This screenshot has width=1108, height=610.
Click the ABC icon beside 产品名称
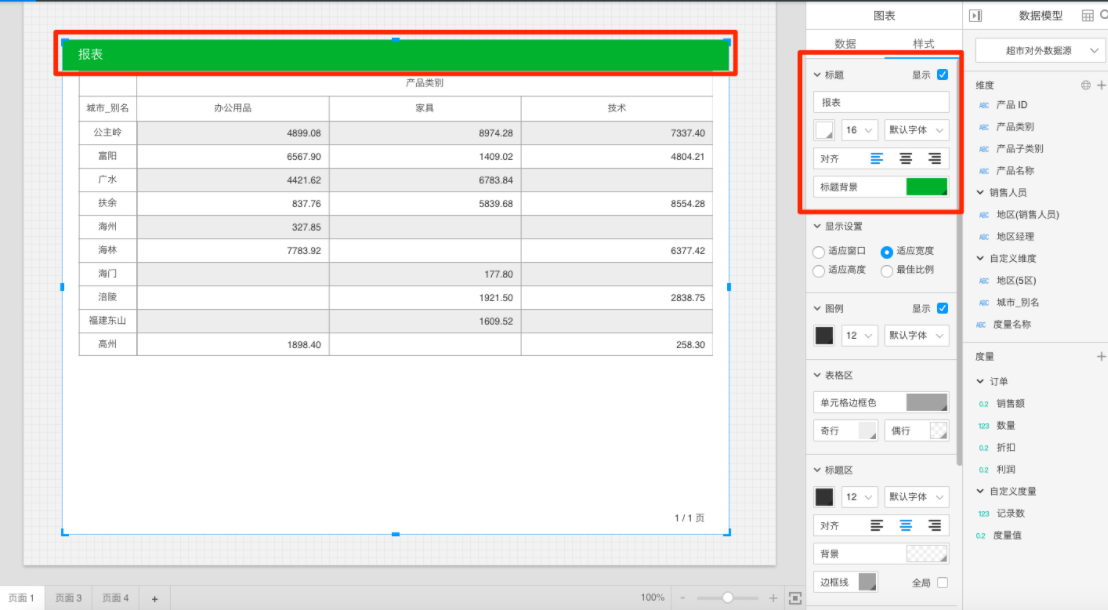tap(984, 171)
